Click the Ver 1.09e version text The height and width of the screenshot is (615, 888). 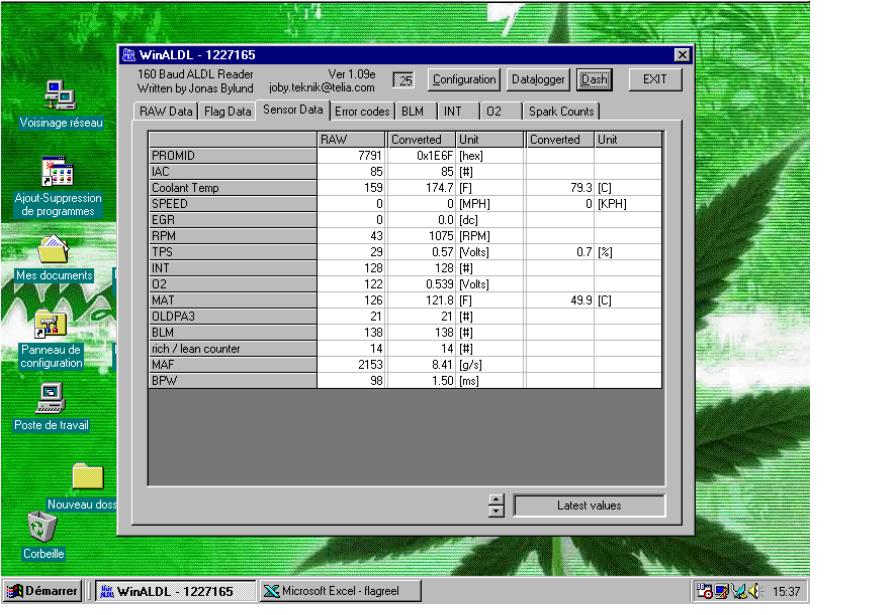352,74
